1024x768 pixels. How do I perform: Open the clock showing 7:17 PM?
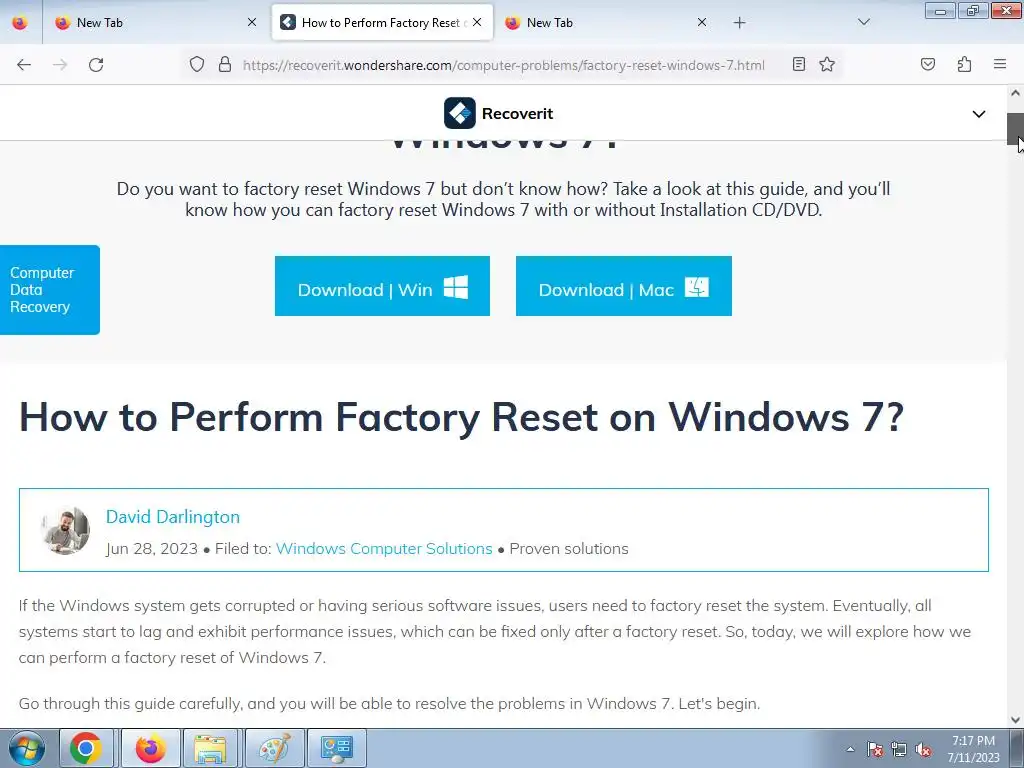pyautogui.click(x=974, y=748)
